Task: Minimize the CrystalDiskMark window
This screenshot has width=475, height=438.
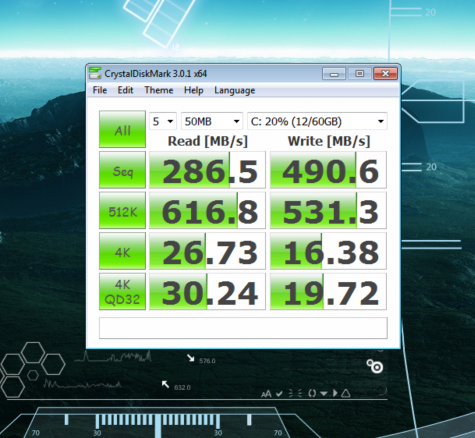Action: 334,73
